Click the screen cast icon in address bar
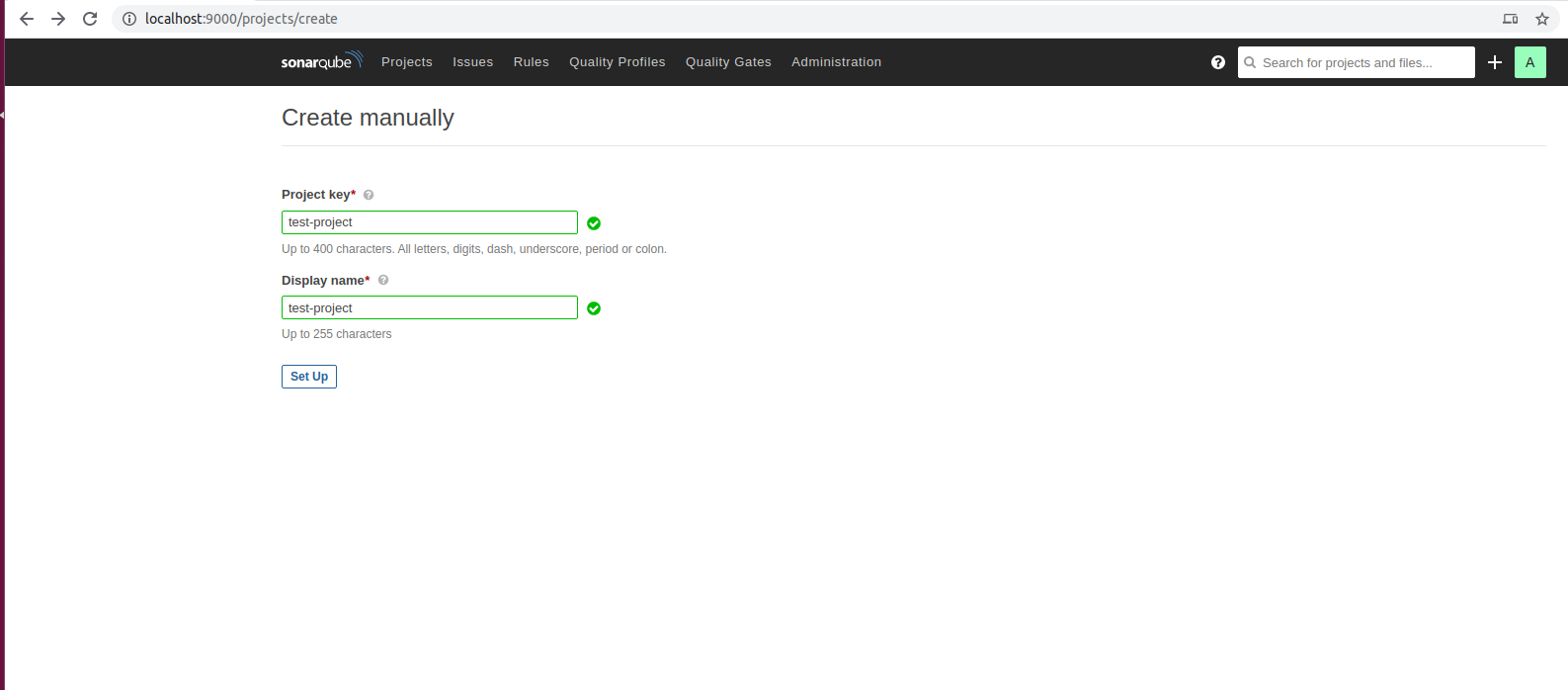 pos(1511,19)
